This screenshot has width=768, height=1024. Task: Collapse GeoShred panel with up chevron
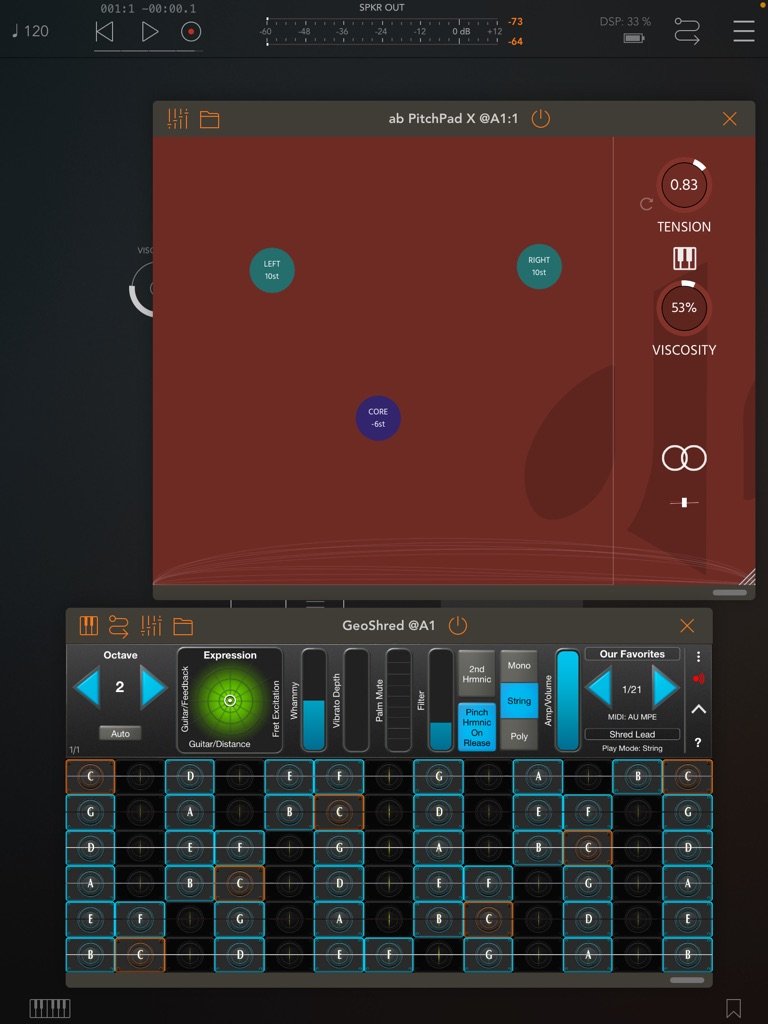(698, 709)
